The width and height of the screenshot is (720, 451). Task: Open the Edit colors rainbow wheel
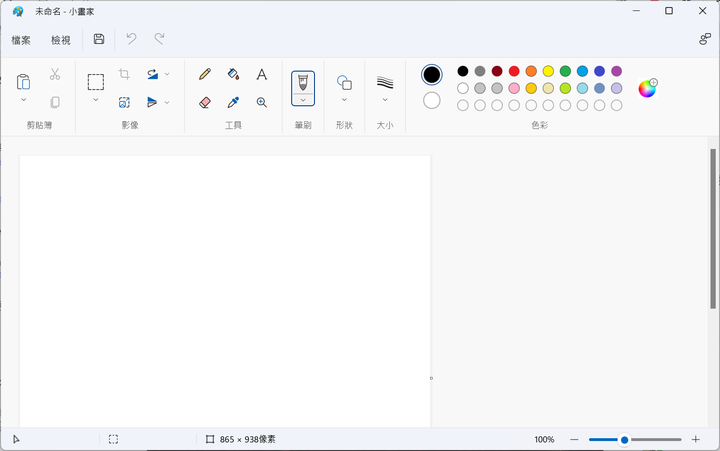click(x=647, y=88)
